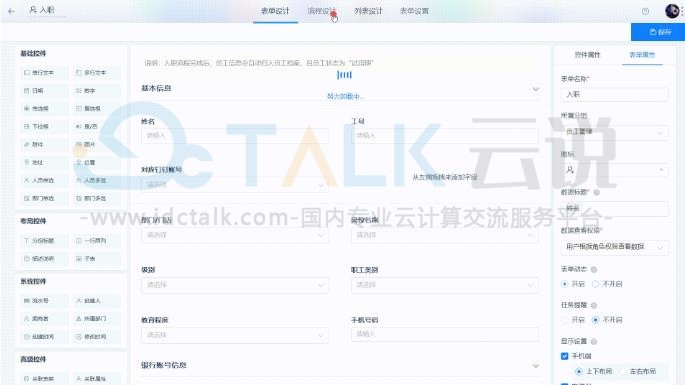Add the 单选框 radio control
685x385 pixels.
coord(44,108)
